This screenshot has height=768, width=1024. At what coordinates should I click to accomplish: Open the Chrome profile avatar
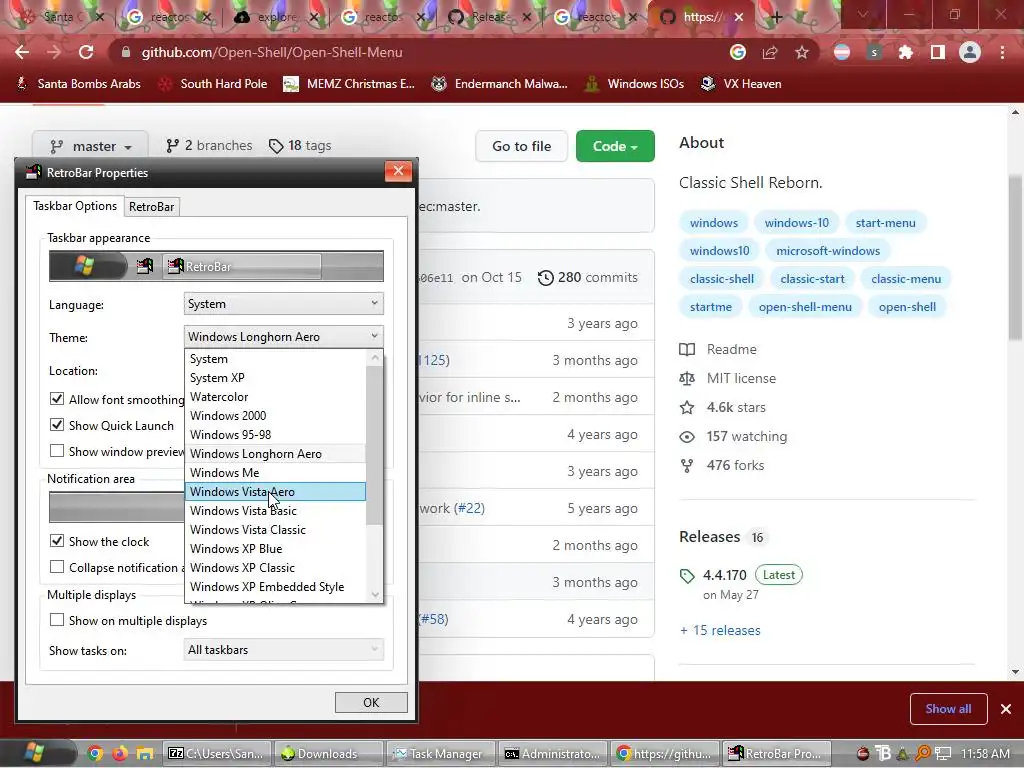click(970, 52)
